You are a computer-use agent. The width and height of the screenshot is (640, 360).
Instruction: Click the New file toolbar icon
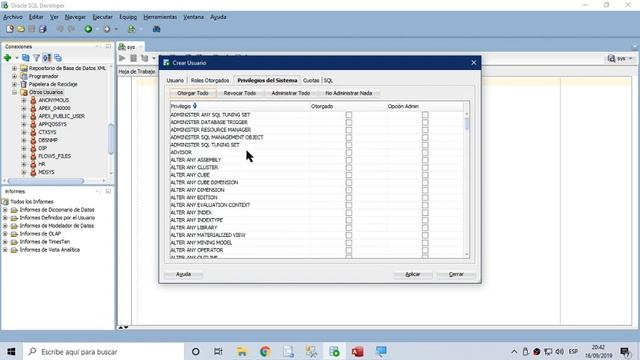pos(10,29)
